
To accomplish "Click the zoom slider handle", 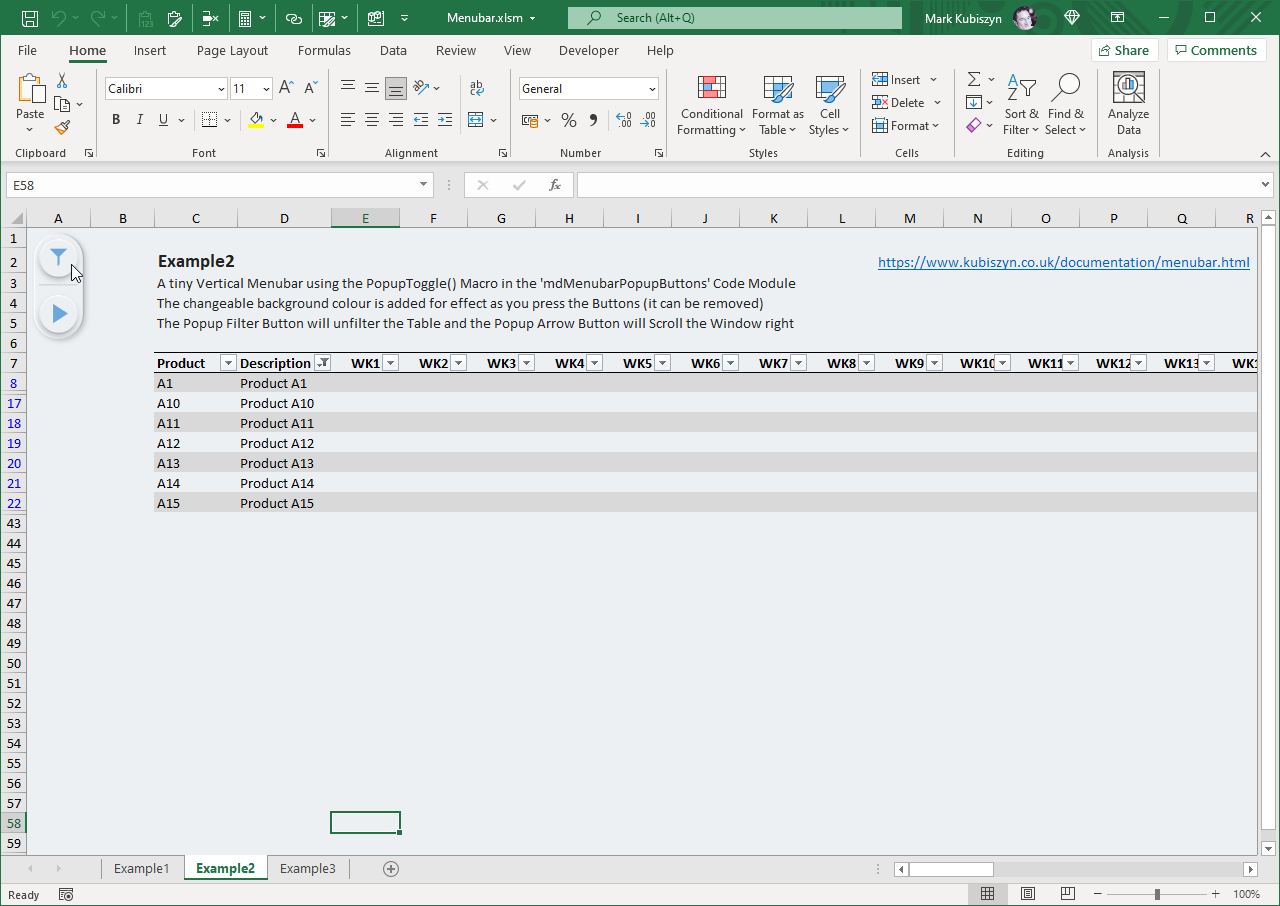I will point(1157,894).
